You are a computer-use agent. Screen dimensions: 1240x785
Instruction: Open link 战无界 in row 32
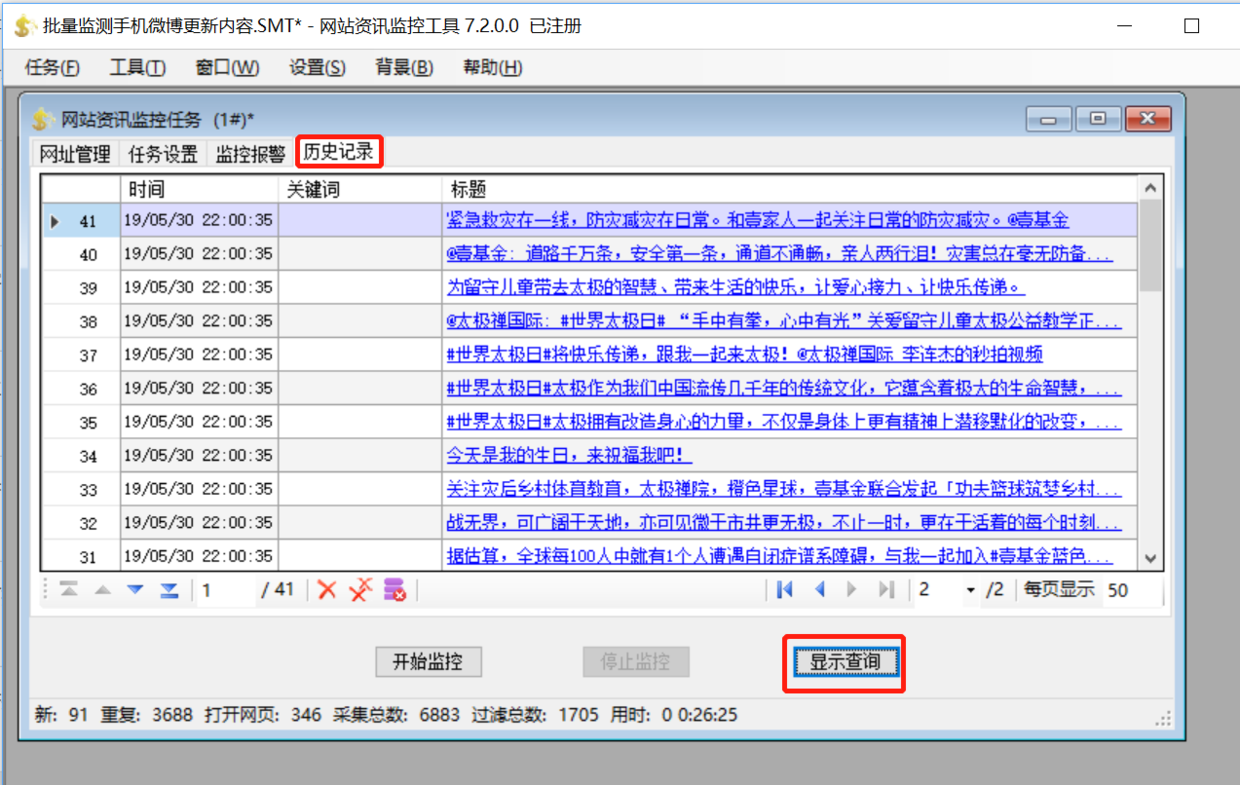pyautogui.click(x=783, y=522)
